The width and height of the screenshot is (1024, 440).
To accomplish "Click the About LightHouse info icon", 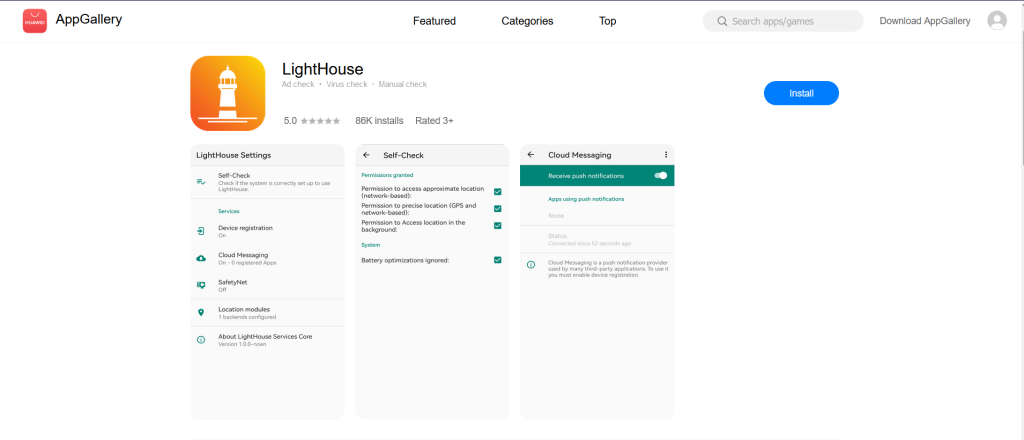I will tap(201, 340).
